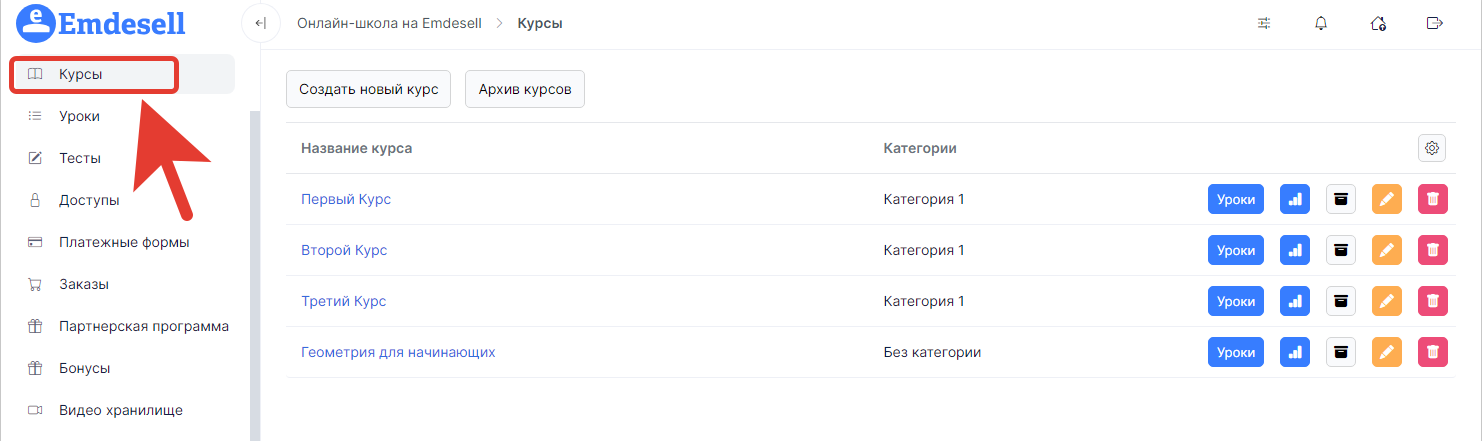Click the logout icon in header
This screenshot has width=1482, height=441.
pyautogui.click(x=1435, y=23)
